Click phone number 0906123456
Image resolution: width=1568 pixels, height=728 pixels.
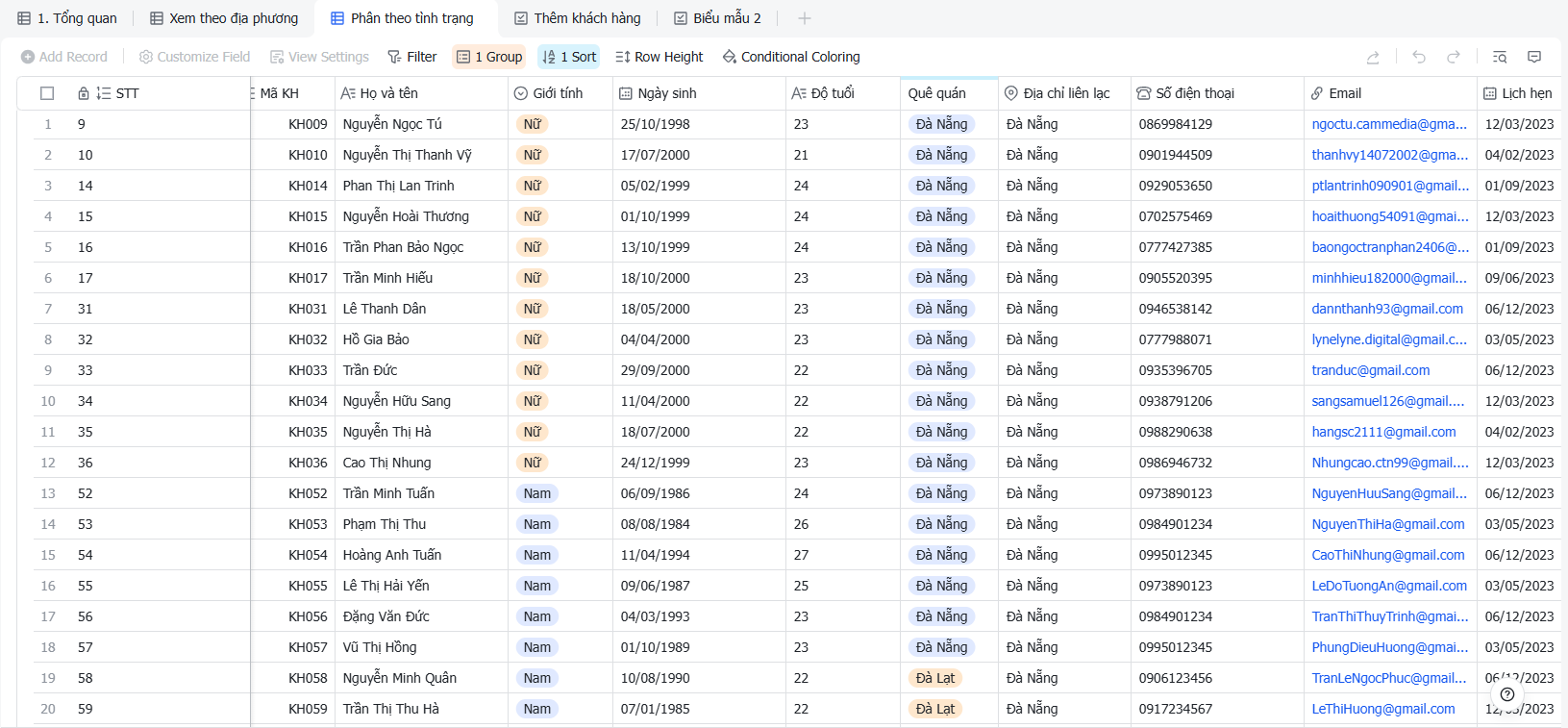pyautogui.click(x=1175, y=678)
